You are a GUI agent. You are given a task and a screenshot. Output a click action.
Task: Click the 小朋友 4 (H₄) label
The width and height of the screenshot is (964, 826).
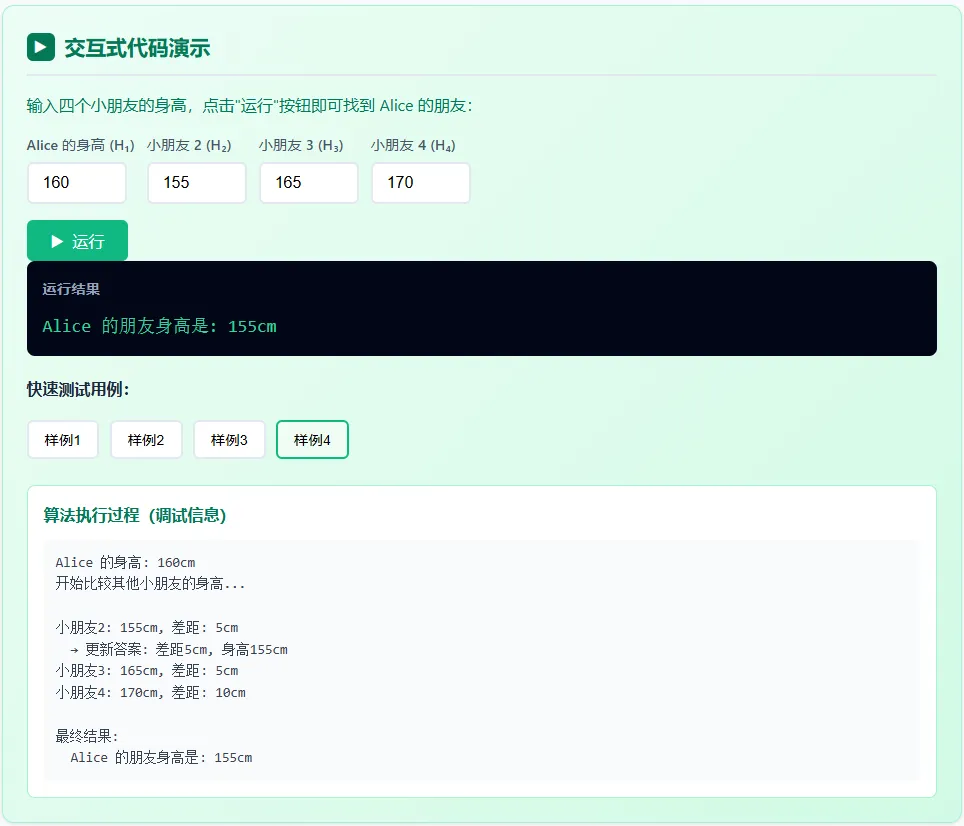pos(413,146)
